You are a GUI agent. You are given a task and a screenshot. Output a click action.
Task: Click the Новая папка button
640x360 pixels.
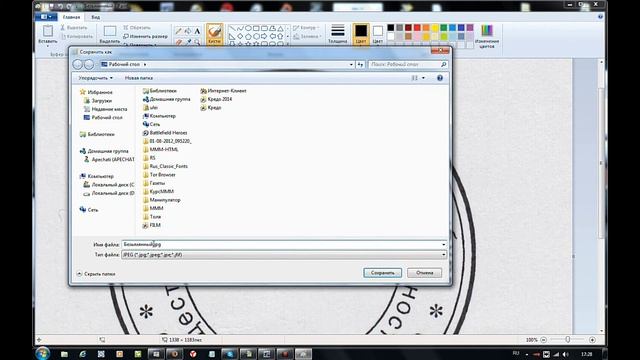tap(139, 78)
